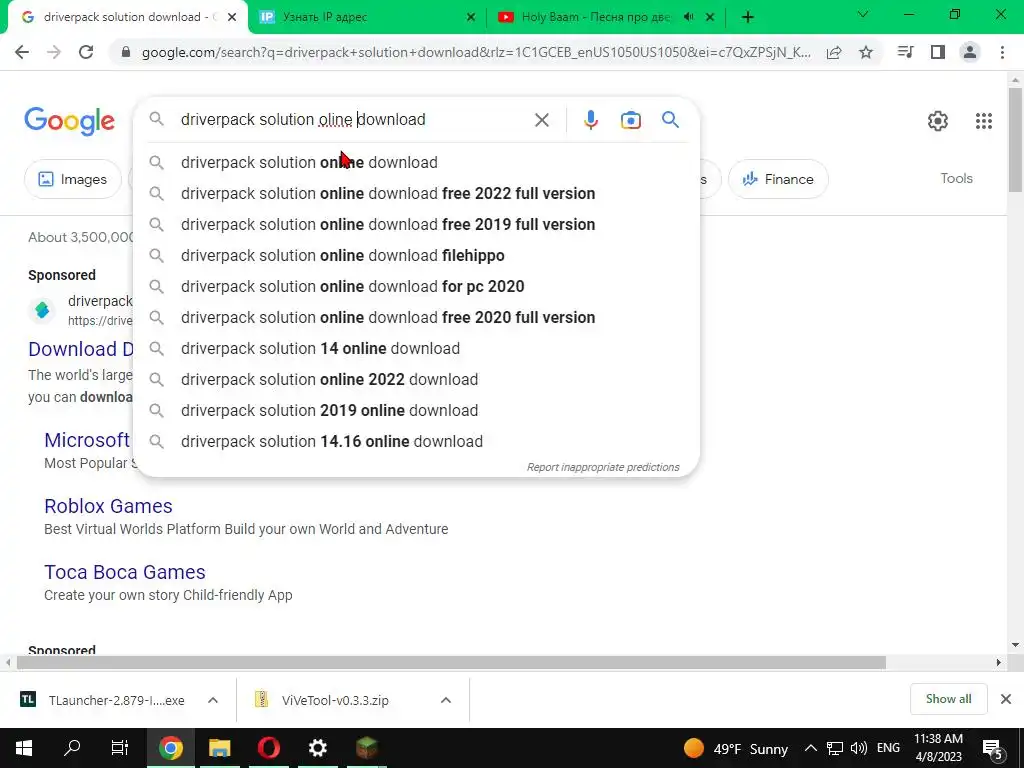Open Chrome three-dot menu
This screenshot has width=1024, height=768.
pos(1002,52)
